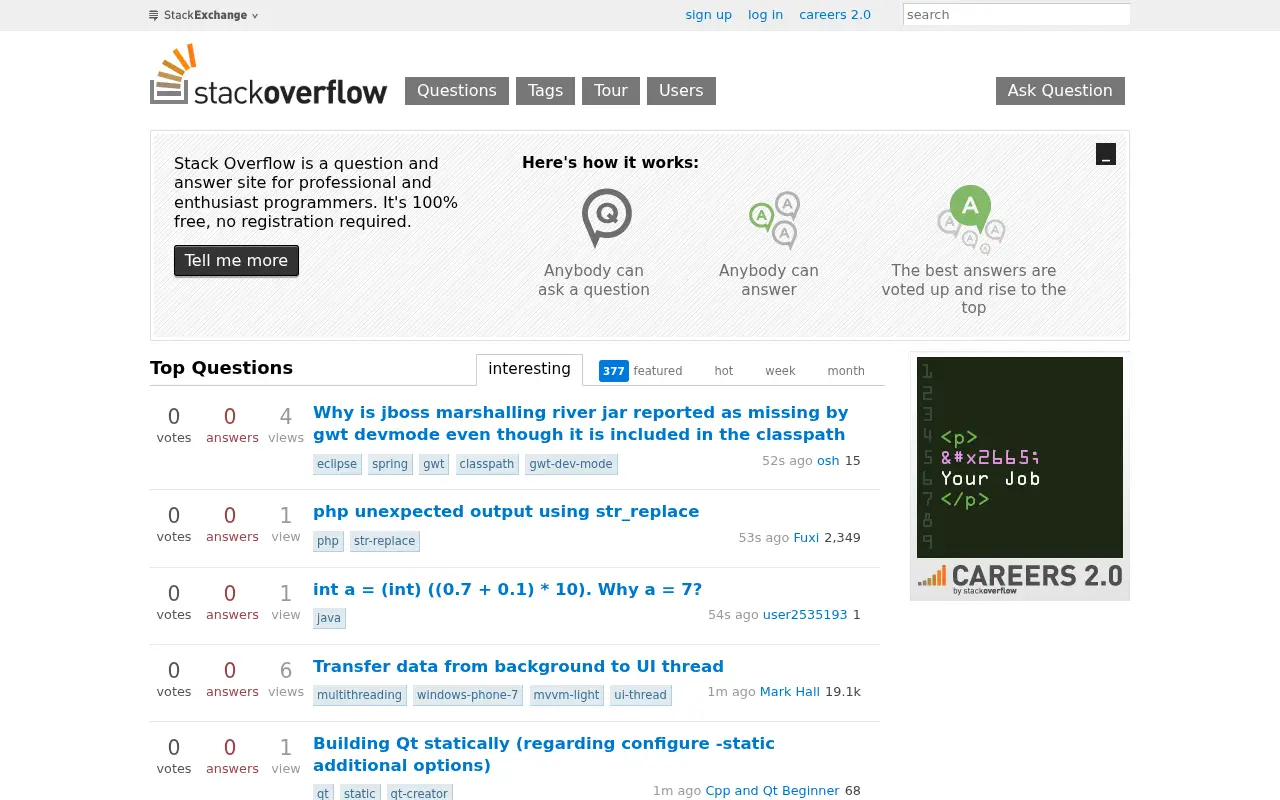Open Transfer data from background question
Screen dimensions: 1280x800
518,666
